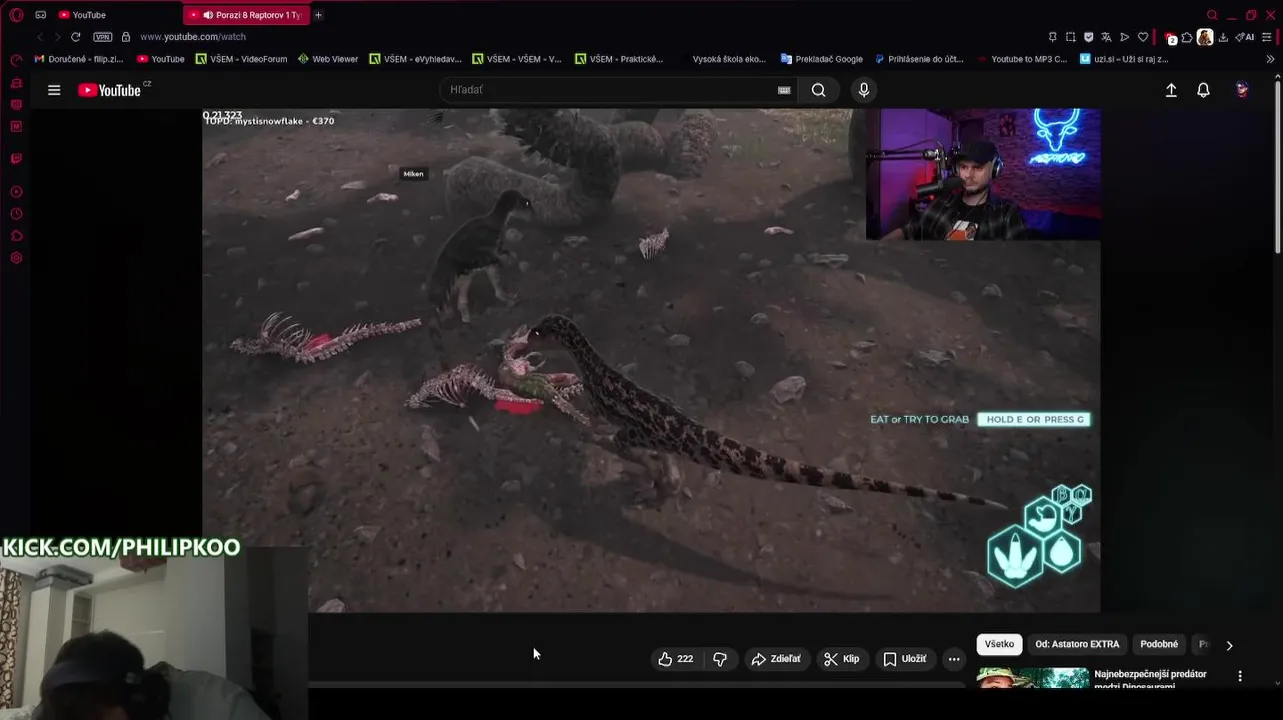Open the on-screen keyboard in search box
The image size is (1283, 720).
[784, 90]
